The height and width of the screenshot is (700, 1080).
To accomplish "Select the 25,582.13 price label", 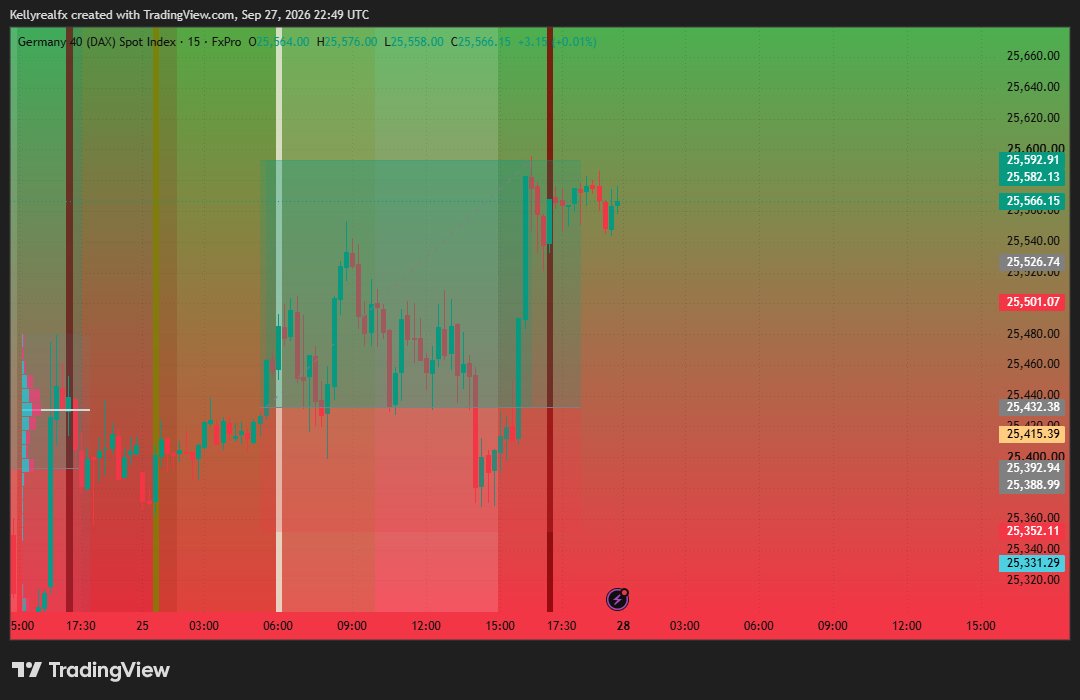I will tap(1032, 177).
